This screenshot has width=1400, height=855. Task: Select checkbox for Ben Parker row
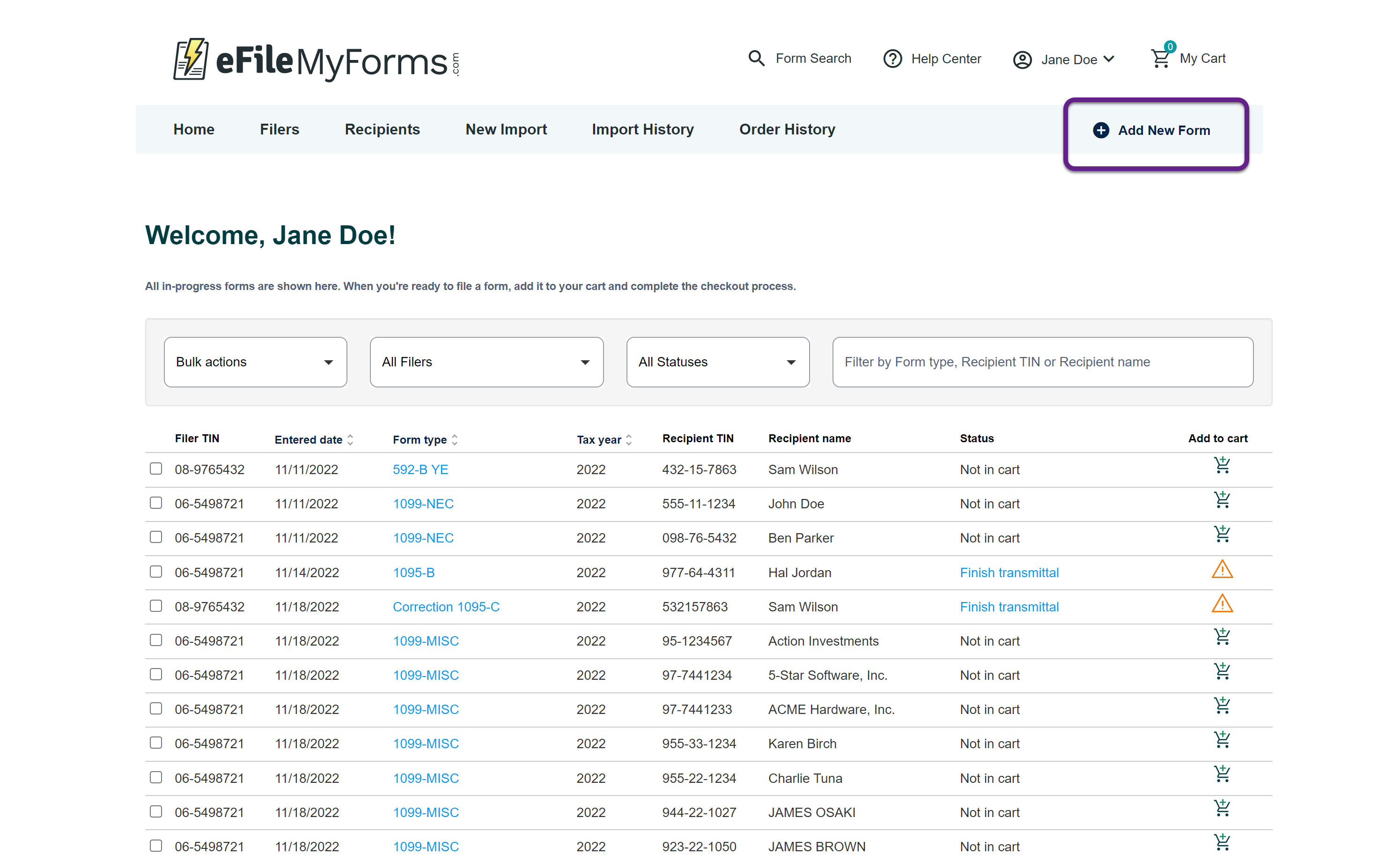[x=155, y=537]
